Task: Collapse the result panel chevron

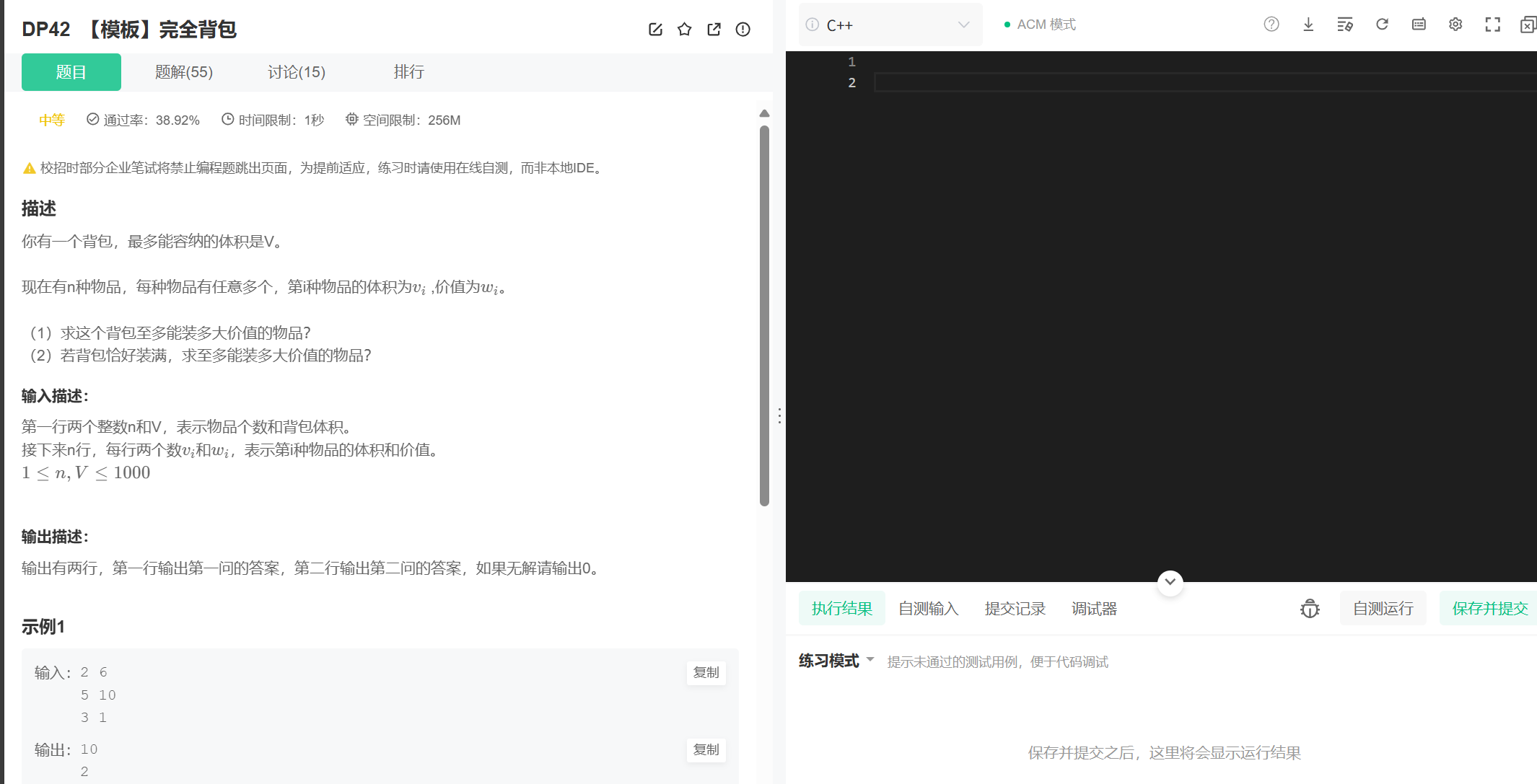Action: click(1170, 582)
